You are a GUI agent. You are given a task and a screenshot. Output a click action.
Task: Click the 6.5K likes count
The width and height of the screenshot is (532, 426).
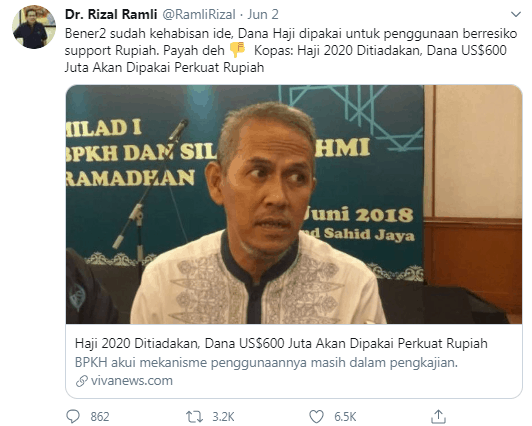click(x=345, y=417)
